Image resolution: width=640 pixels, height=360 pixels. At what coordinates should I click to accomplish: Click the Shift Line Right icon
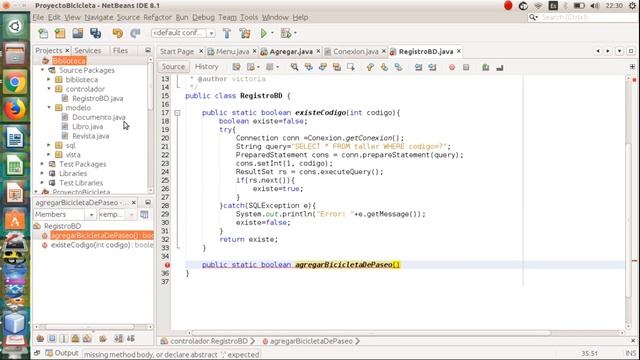pos(432,67)
